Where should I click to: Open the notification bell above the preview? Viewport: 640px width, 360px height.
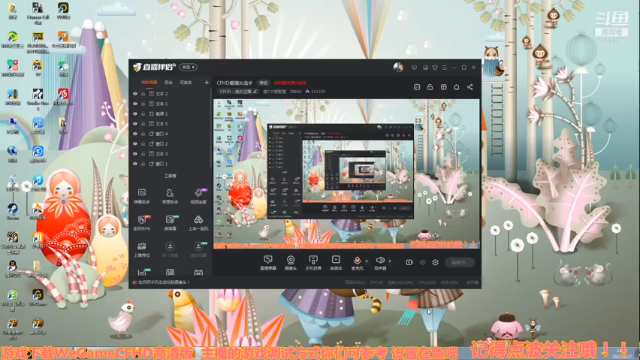pyautogui.click(x=456, y=87)
